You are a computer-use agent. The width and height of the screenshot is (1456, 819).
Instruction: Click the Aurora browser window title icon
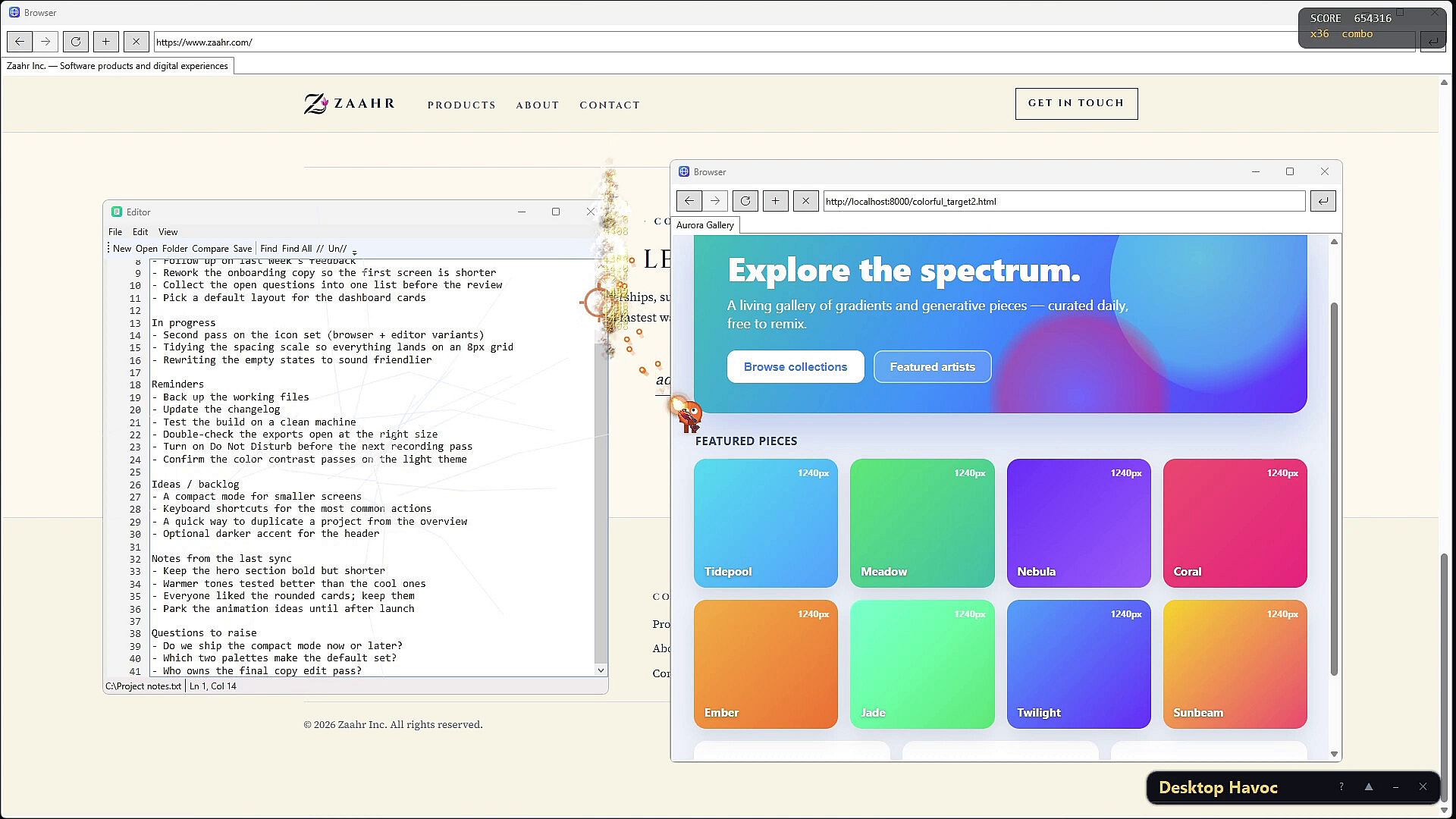coord(684,171)
